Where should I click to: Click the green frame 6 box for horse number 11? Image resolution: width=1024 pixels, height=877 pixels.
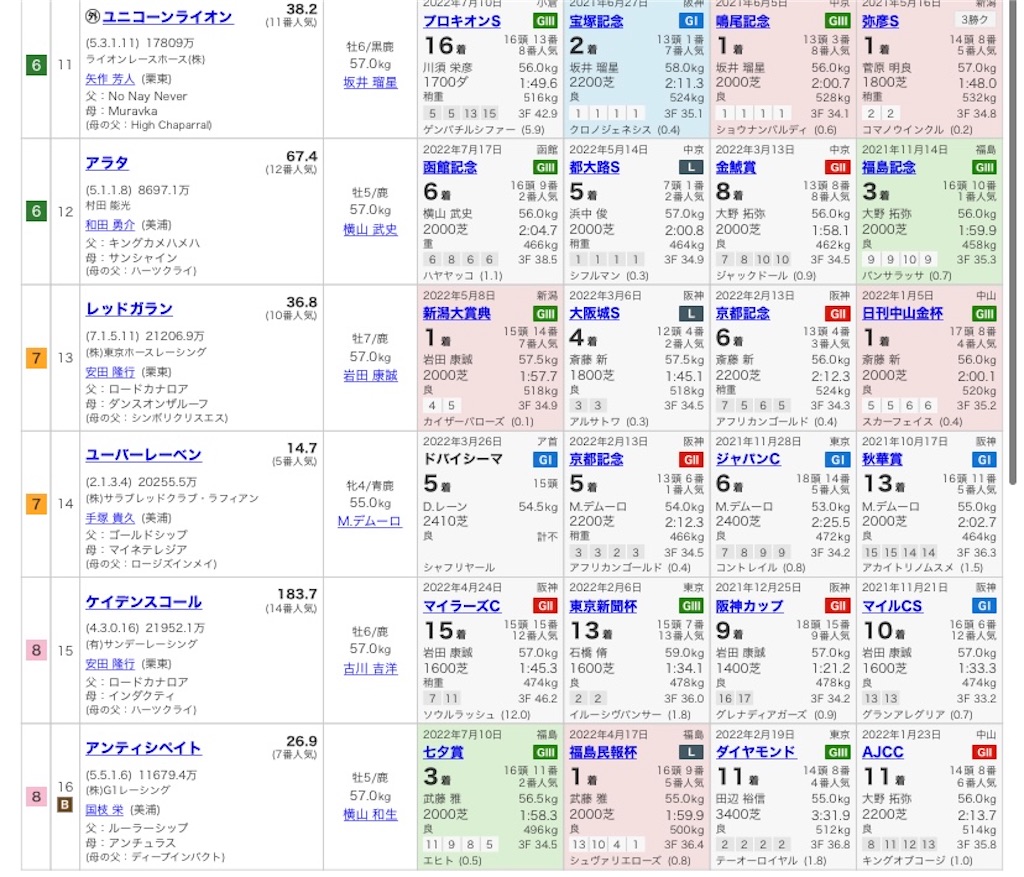point(36,65)
